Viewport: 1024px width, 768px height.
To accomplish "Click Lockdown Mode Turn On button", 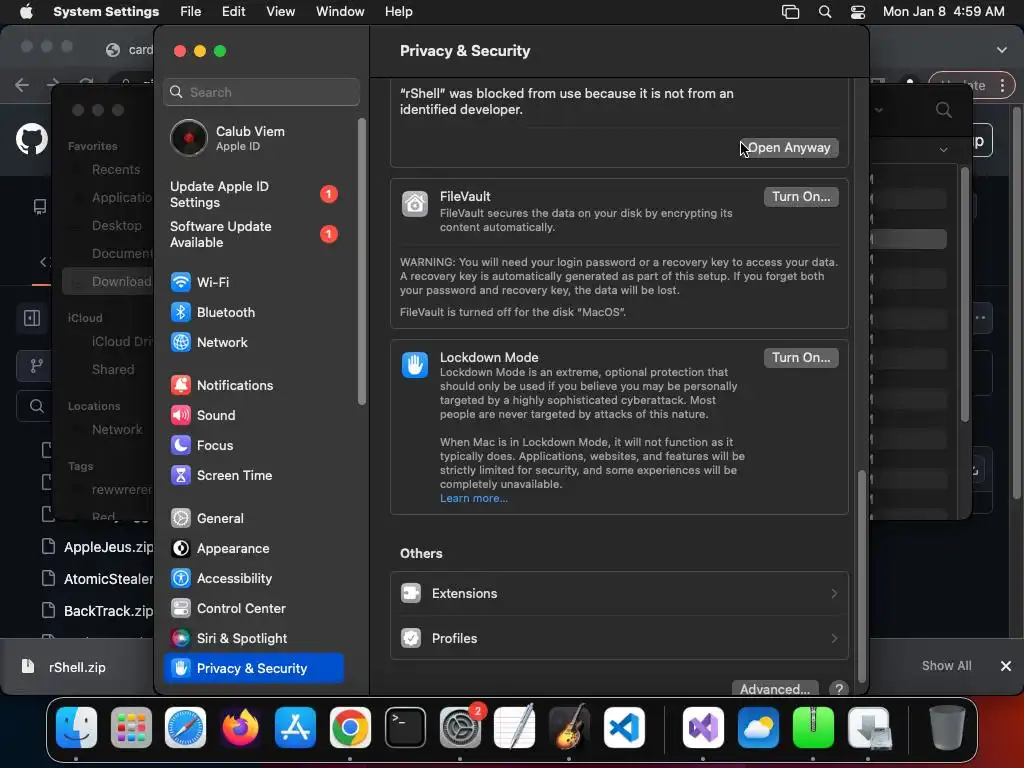I will pyautogui.click(x=801, y=357).
